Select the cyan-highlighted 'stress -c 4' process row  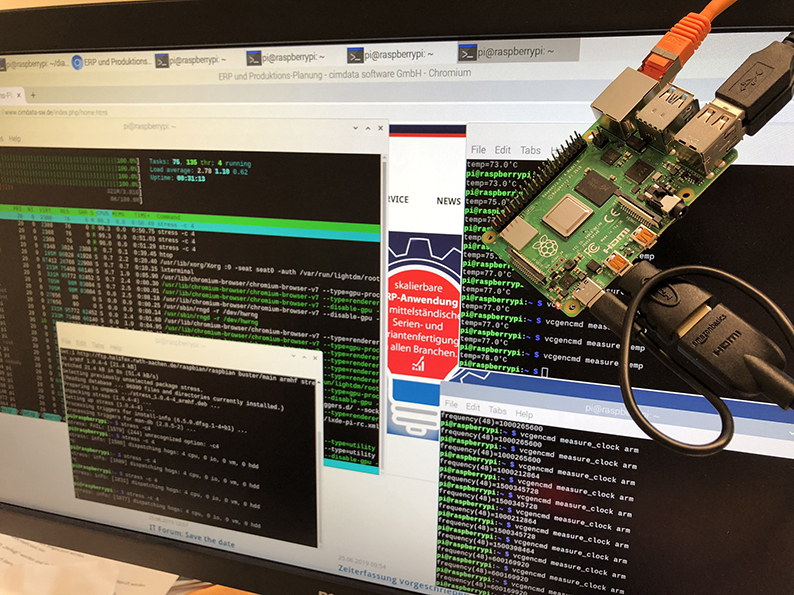tap(190, 224)
